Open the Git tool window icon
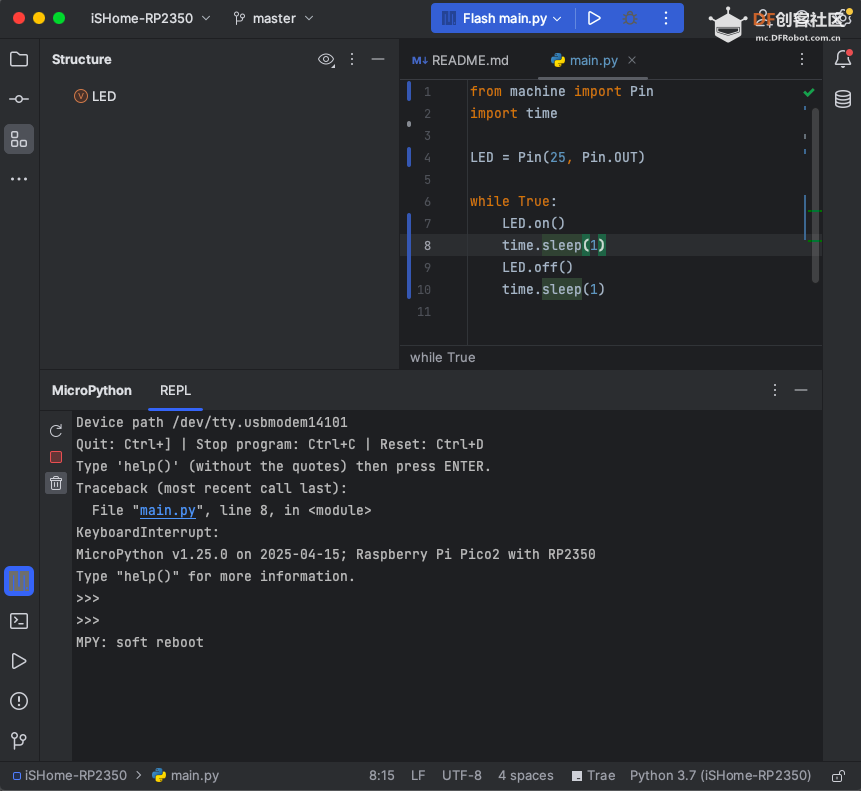 [19, 740]
